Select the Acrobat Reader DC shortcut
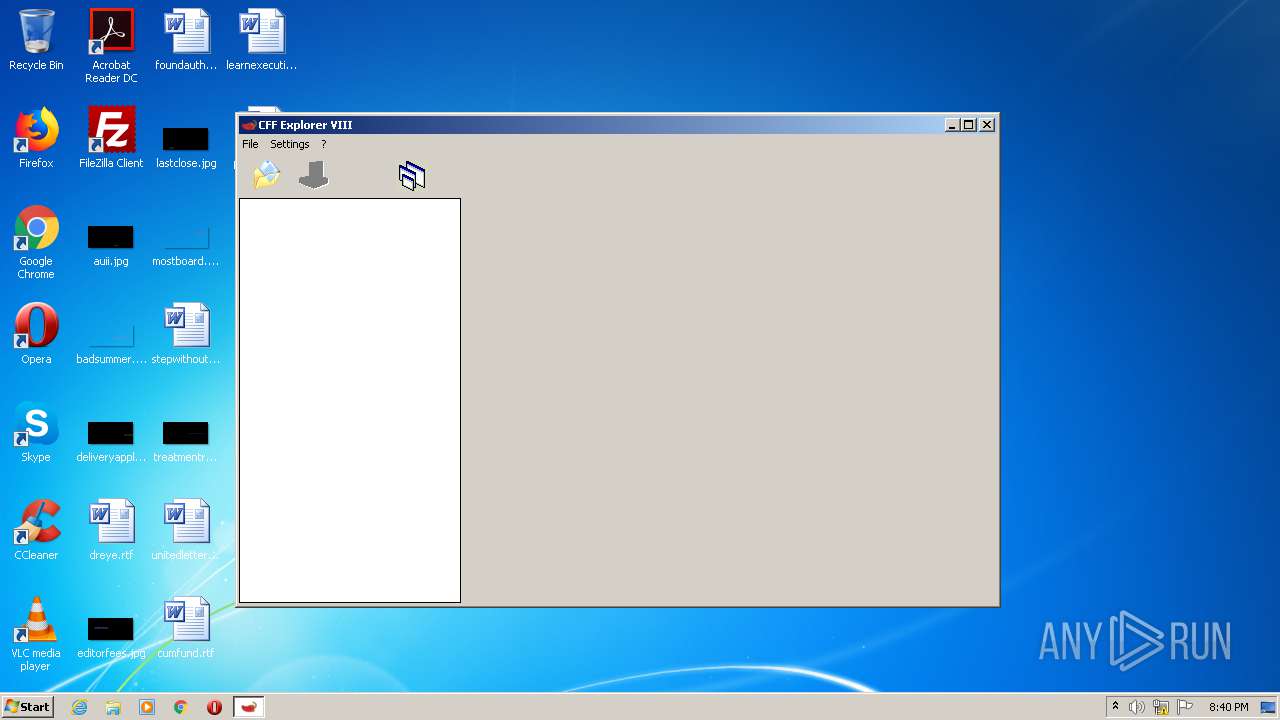1280x720 pixels. (x=111, y=46)
